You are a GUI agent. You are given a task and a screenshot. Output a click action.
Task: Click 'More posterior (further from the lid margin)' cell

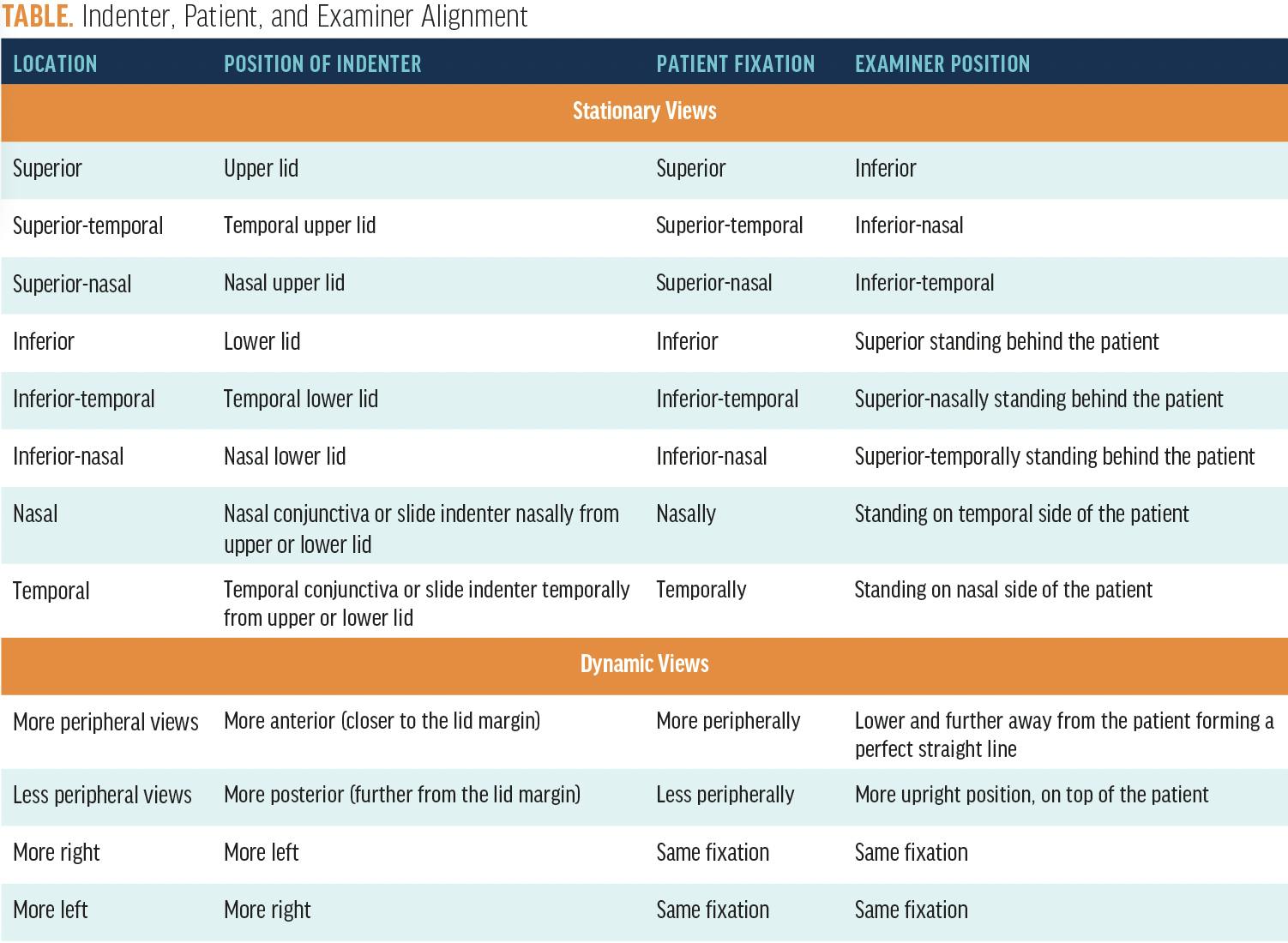click(401, 795)
